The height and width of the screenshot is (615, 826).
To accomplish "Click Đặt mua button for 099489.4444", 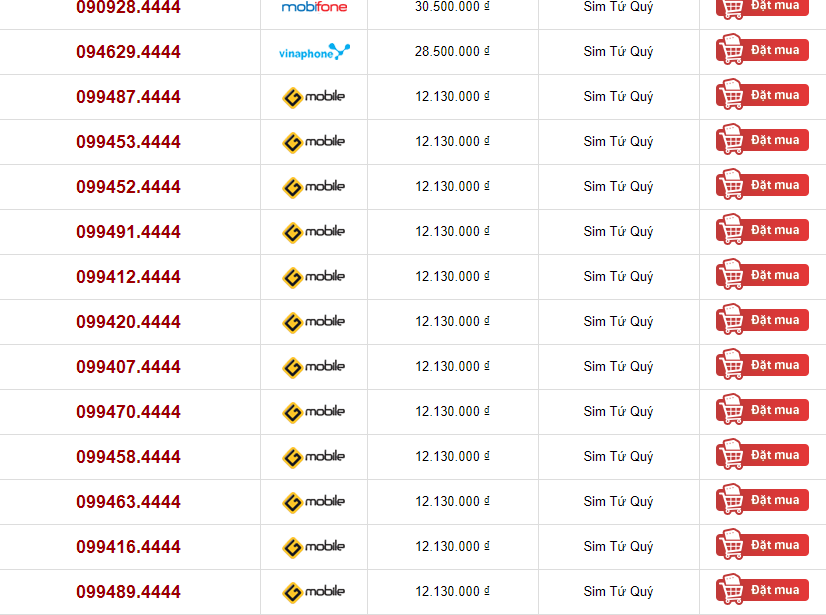I will pyautogui.click(x=762, y=589).
